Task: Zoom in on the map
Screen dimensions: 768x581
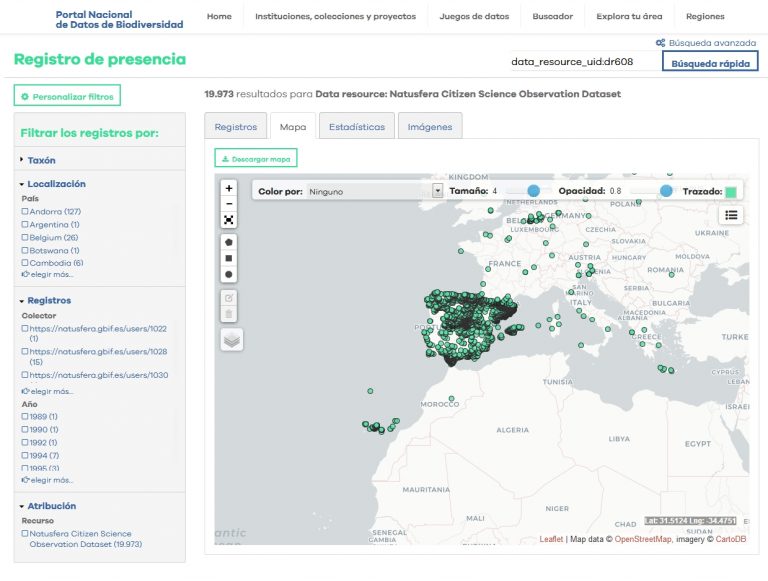Action: (x=229, y=188)
